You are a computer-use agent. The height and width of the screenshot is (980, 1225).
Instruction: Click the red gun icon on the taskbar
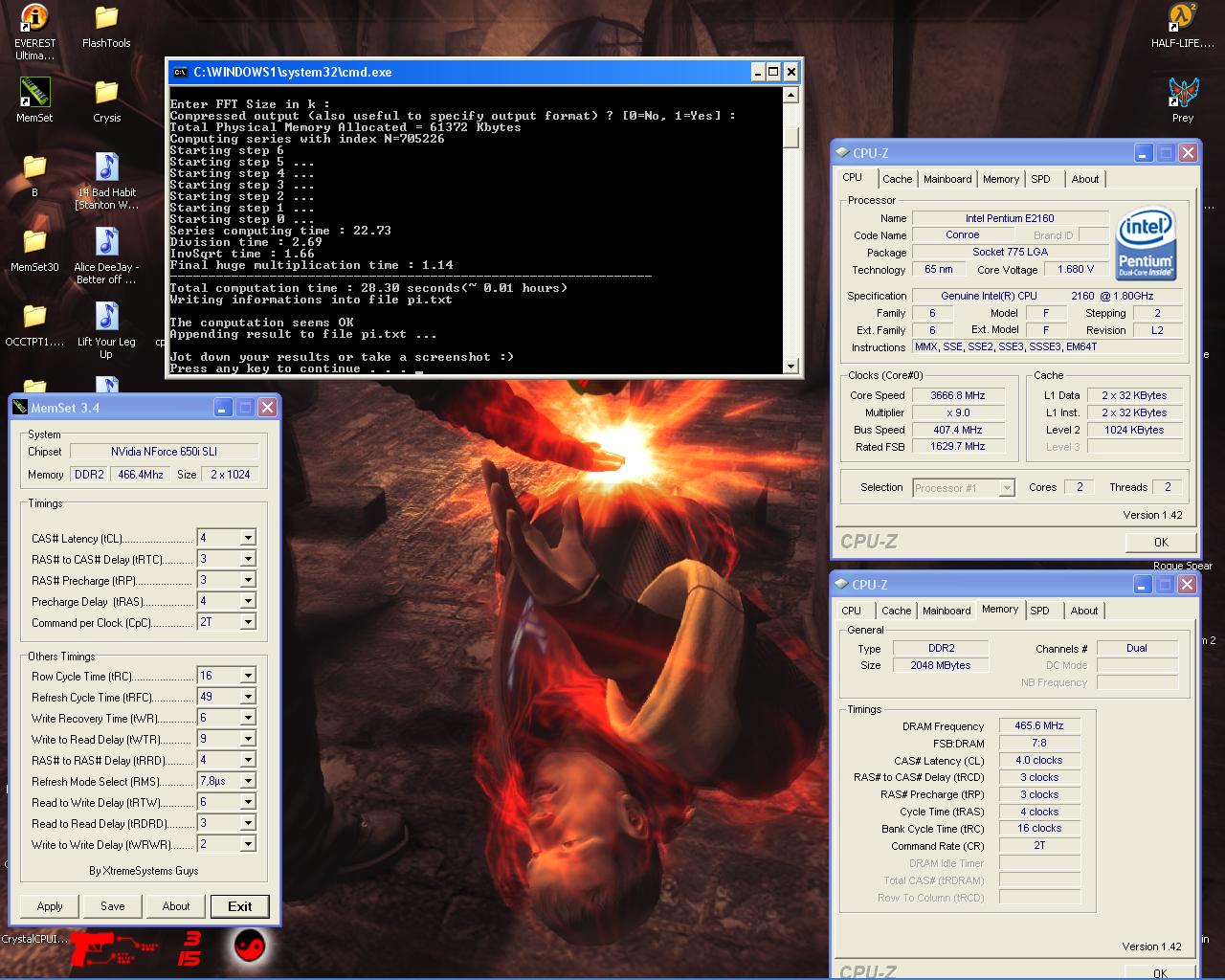(x=115, y=947)
